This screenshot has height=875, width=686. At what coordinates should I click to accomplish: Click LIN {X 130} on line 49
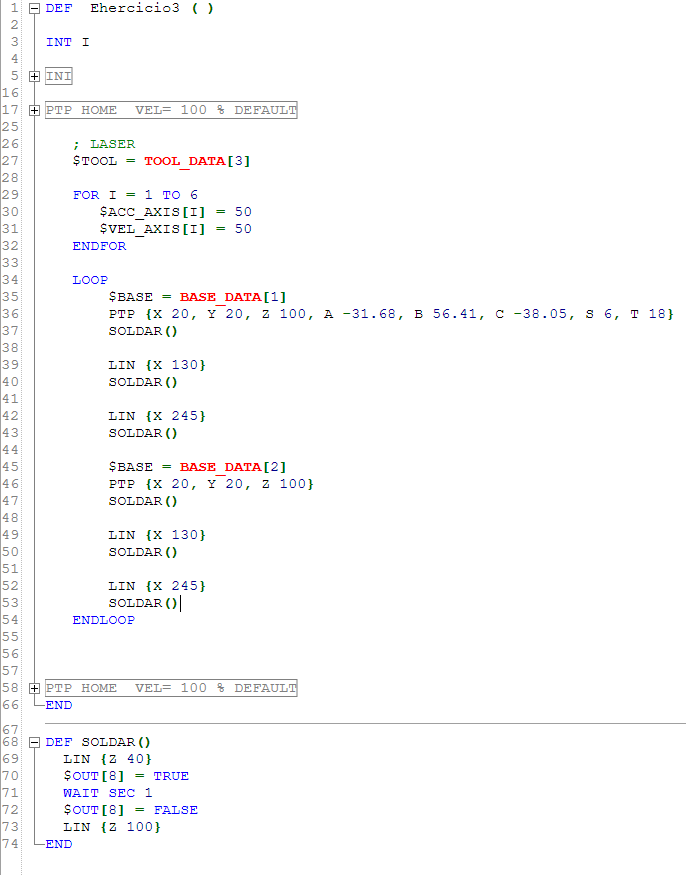157,535
